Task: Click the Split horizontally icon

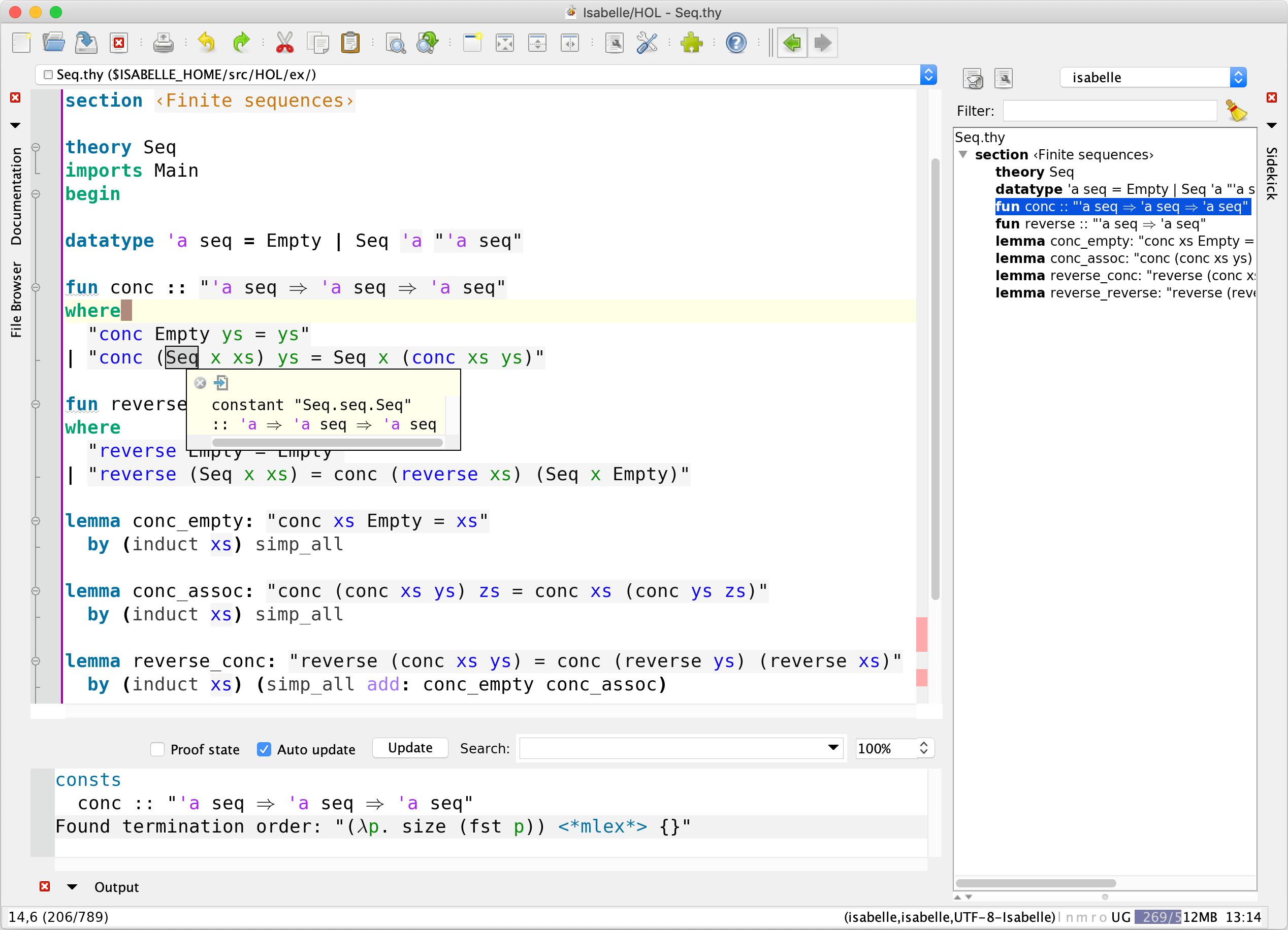Action: click(537, 43)
